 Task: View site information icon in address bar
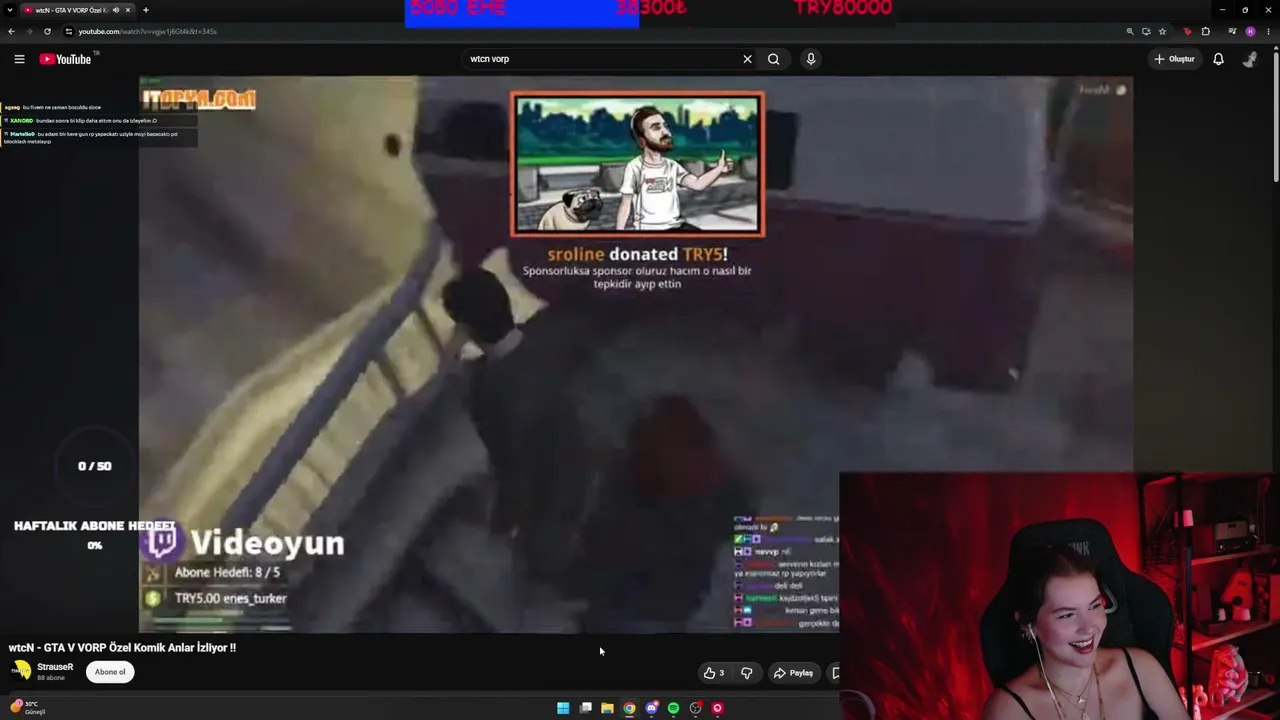(68, 31)
